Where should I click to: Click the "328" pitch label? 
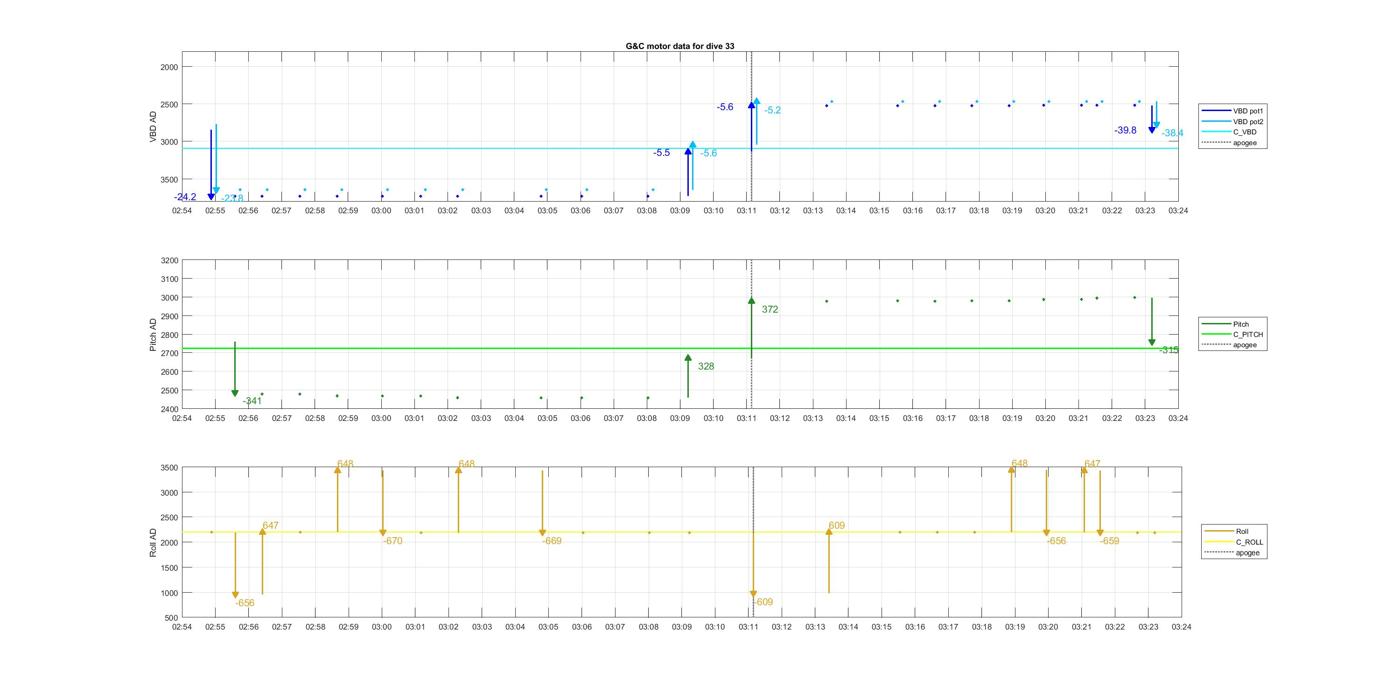click(706, 366)
